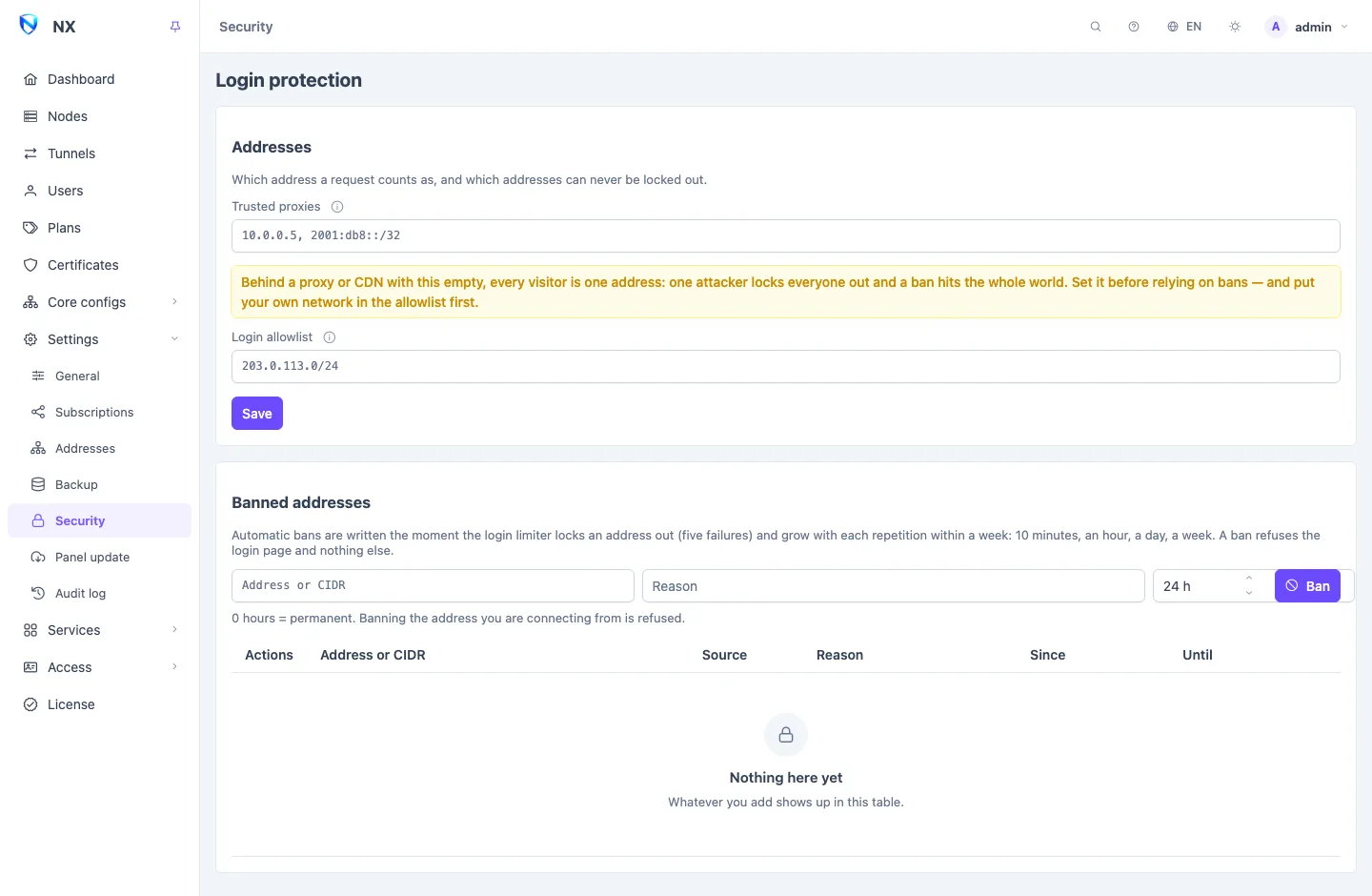Save the address settings
Image resolution: width=1372 pixels, height=896 pixels.
coord(257,414)
